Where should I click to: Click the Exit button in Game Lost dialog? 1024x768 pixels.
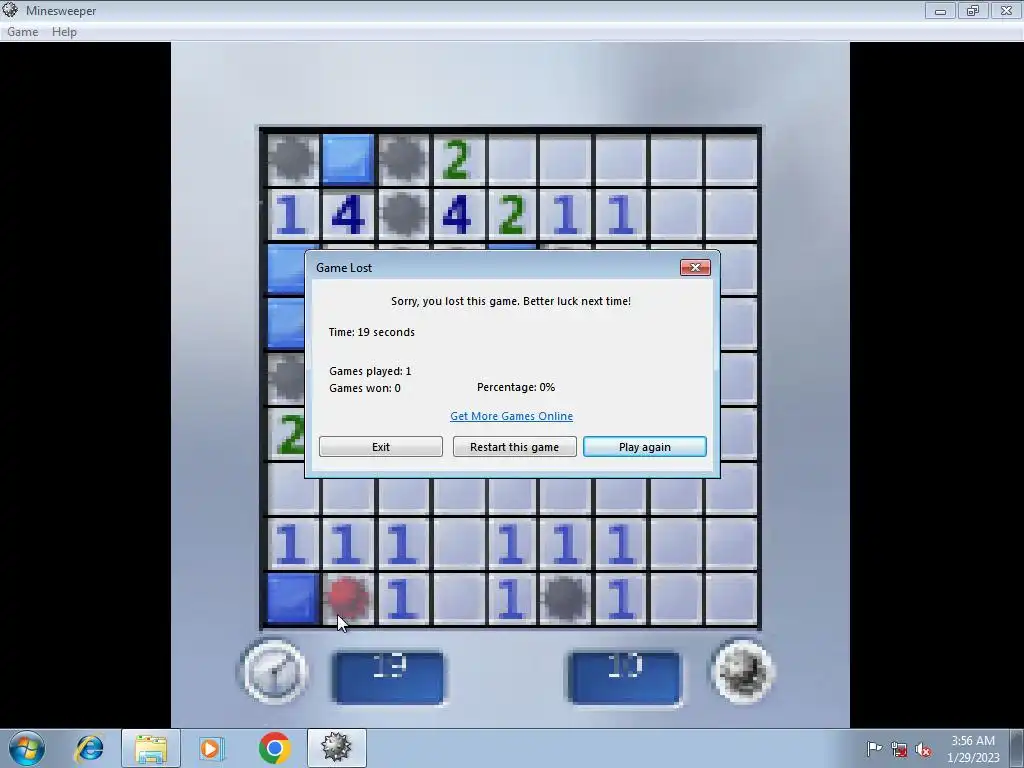click(x=381, y=447)
